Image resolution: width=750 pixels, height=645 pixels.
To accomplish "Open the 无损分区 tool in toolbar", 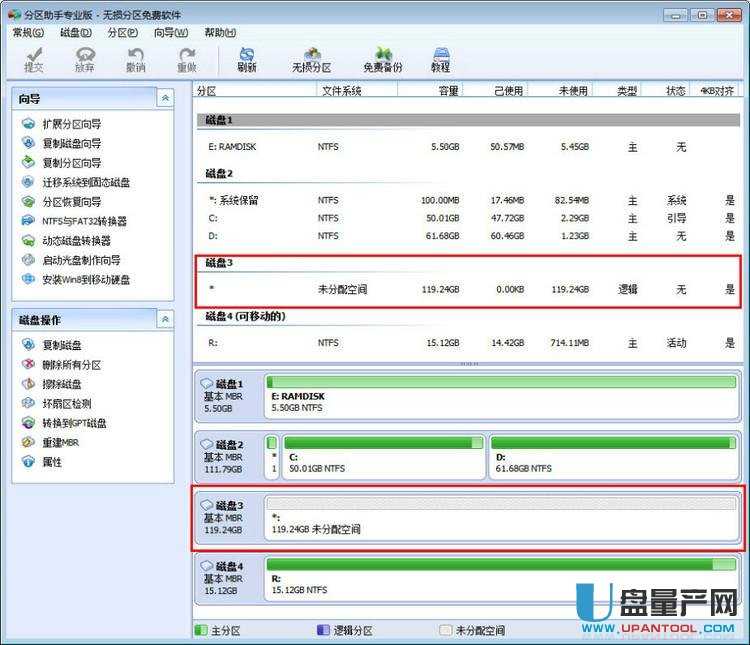I will point(311,59).
